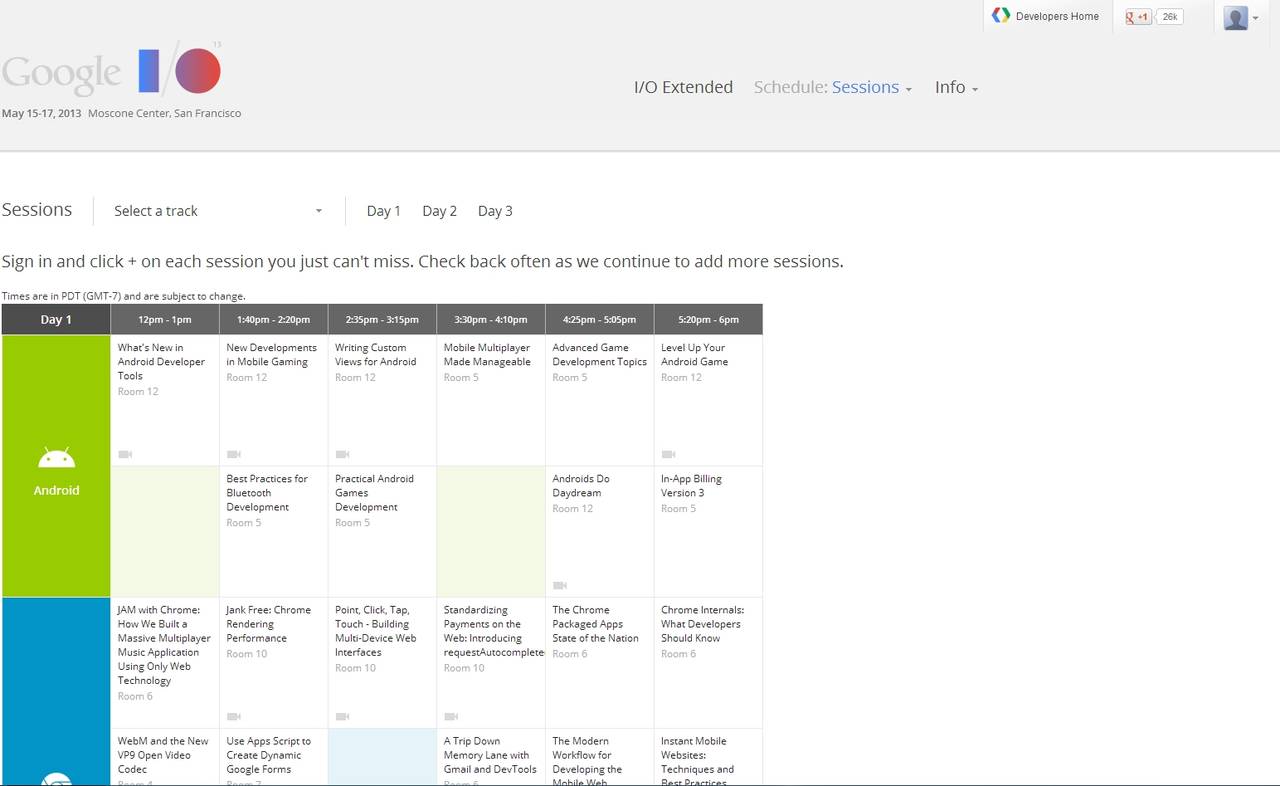Screen dimensions: 1280x786
Task: Click video icon in Standardizing Payments on the Web cell
Action: 451,716
